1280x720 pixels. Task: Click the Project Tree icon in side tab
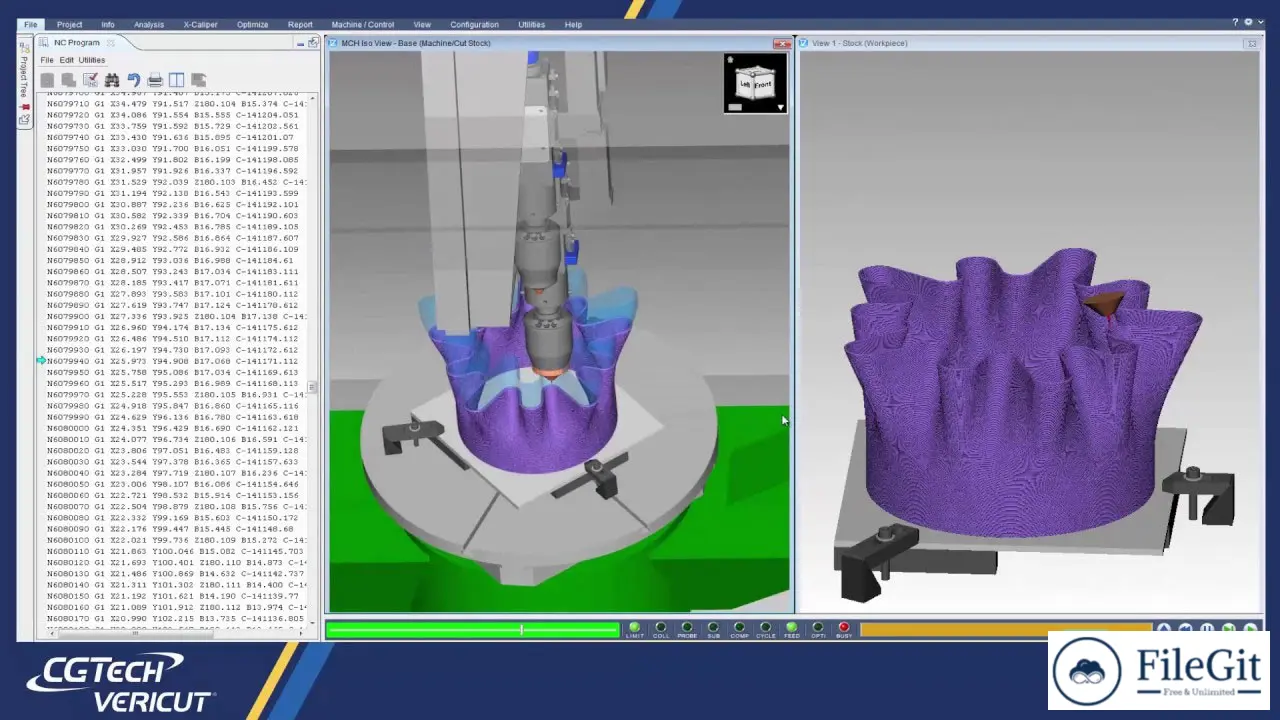tap(24, 46)
